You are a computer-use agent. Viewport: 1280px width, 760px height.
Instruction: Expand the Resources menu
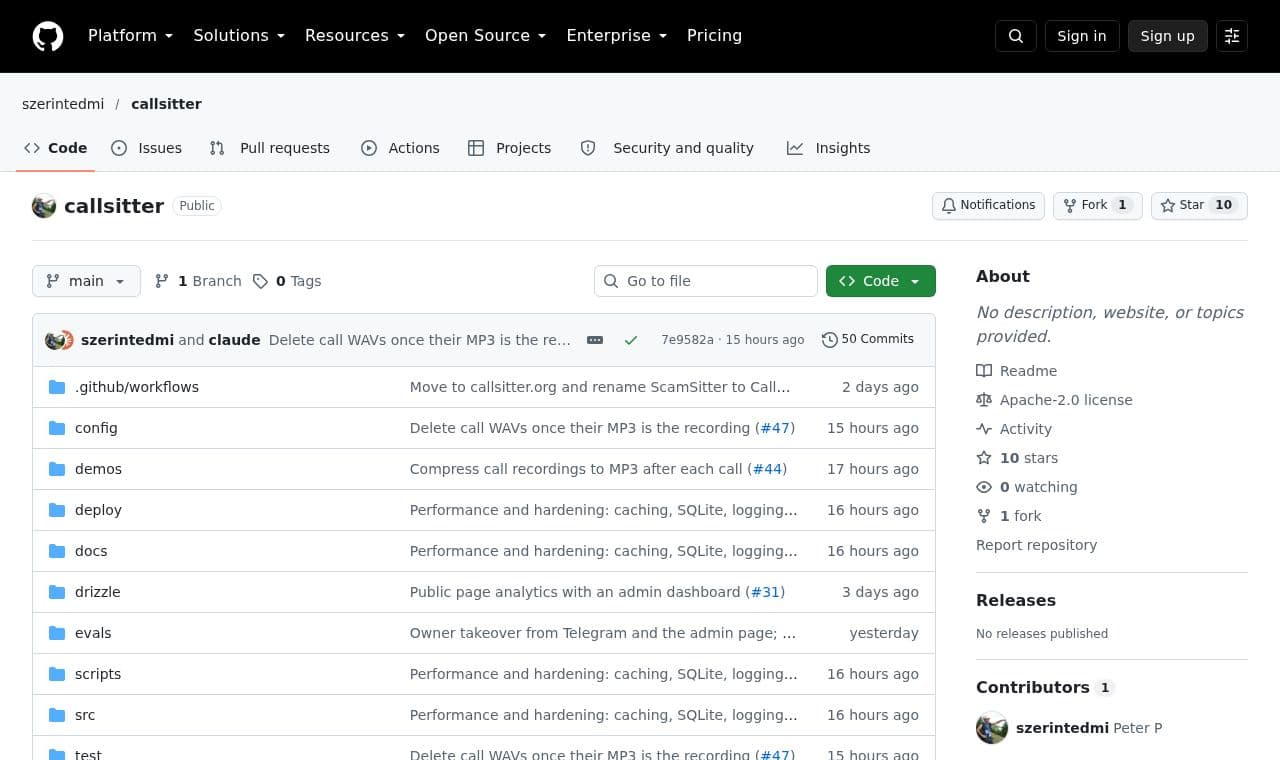pos(355,36)
